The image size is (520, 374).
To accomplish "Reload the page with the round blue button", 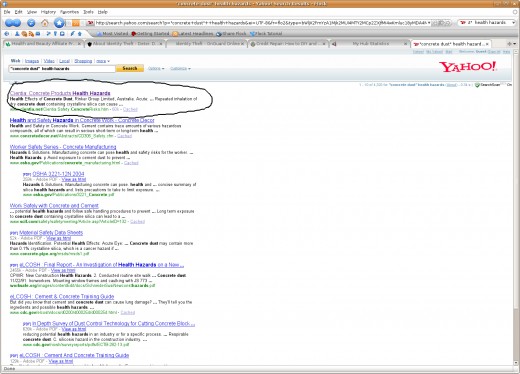I will pos(31,23).
